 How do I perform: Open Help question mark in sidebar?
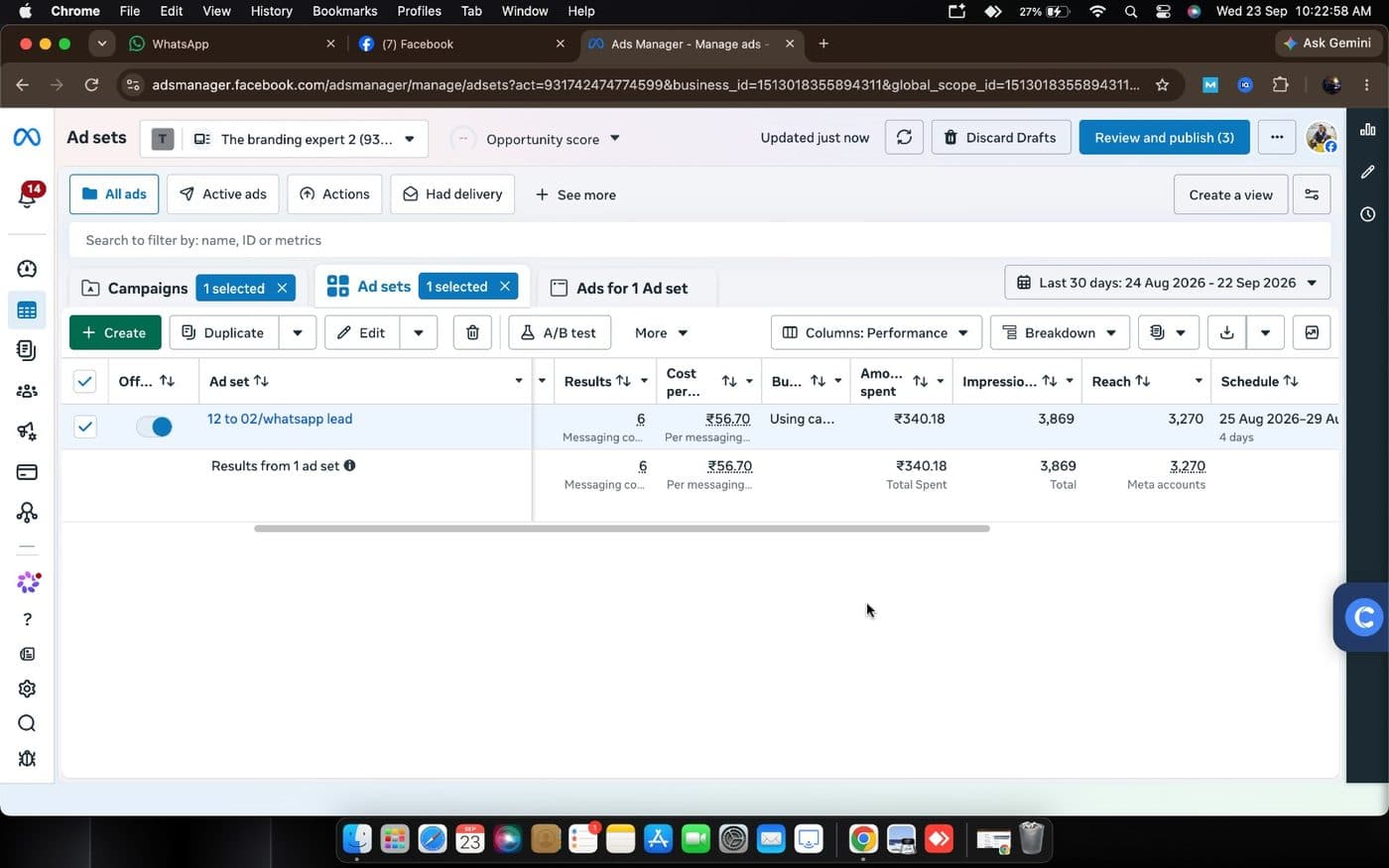[27, 619]
